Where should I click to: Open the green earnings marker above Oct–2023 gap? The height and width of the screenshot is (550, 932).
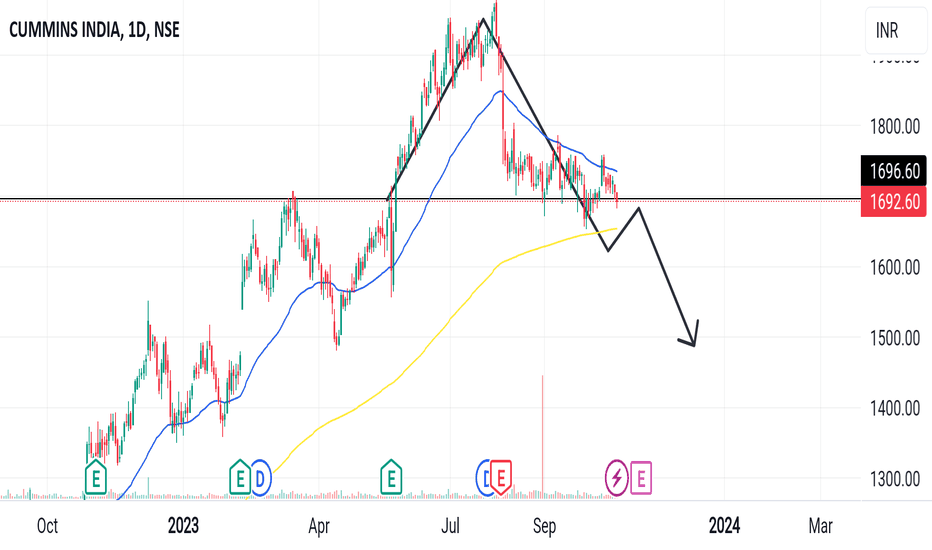point(96,477)
